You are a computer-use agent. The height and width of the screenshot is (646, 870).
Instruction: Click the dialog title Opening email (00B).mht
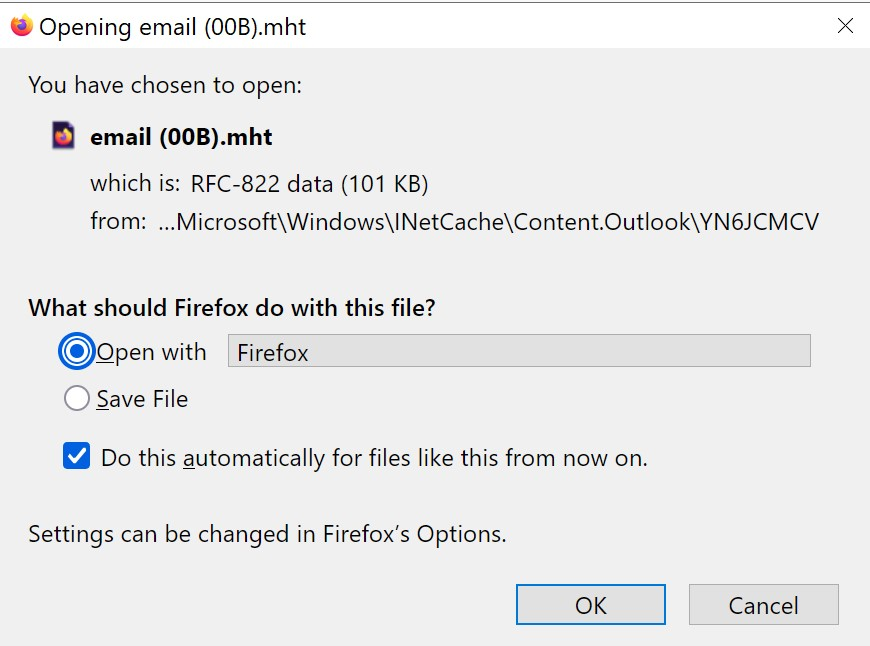[x=173, y=27]
